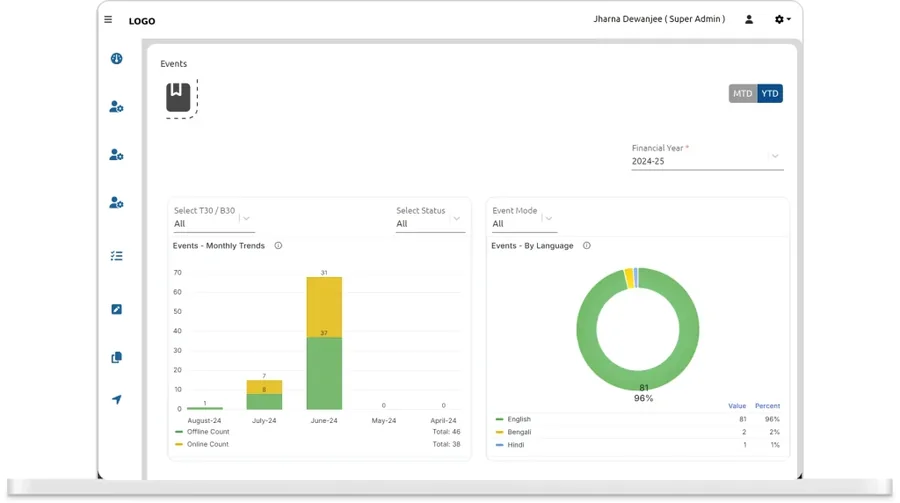This screenshot has width=900, height=503.
Task: Click the LOGO in the header
Action: [x=142, y=21]
